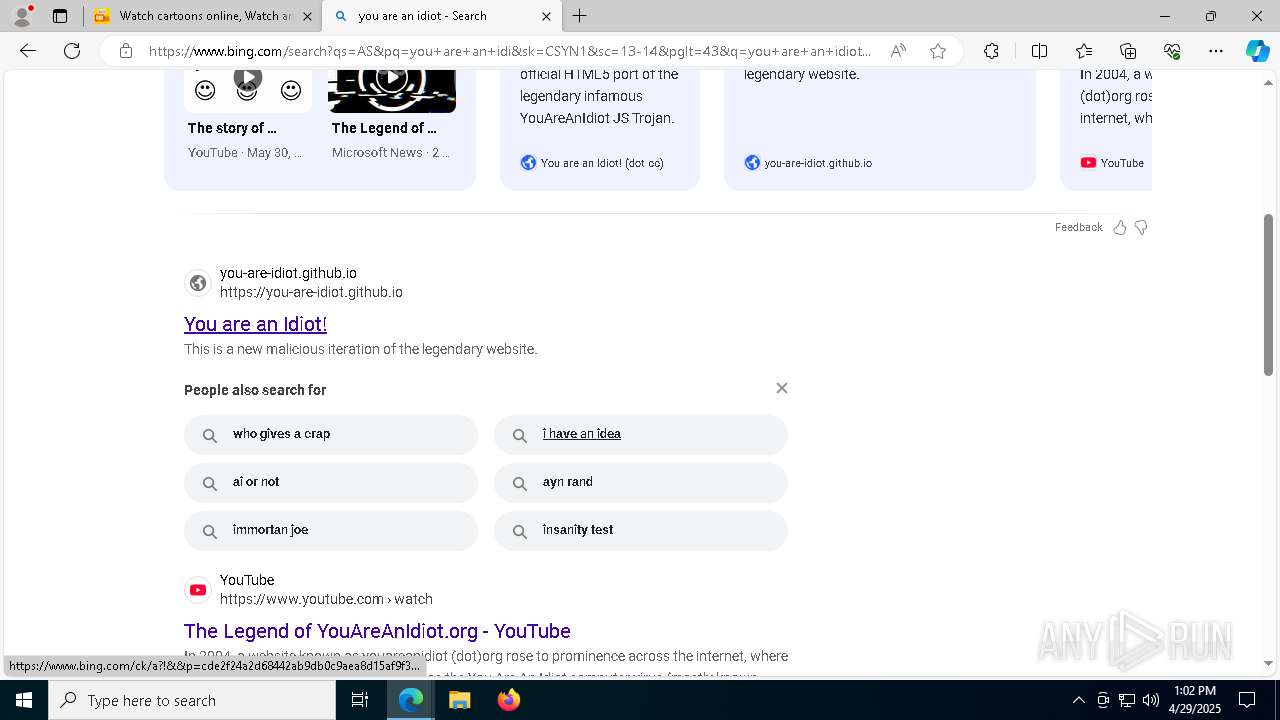This screenshot has height=720, width=1280.
Task: Open clock showing 1:02 PM
Action: 1194,700
